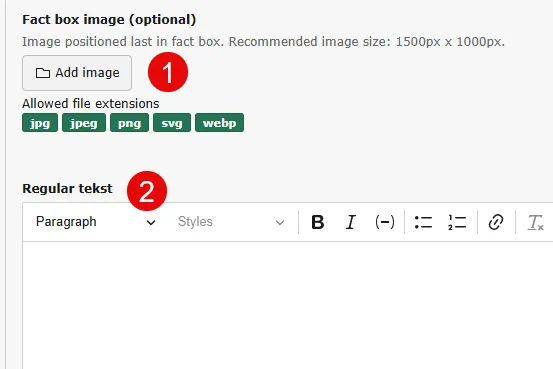Click inside the Regular tekst editor area
The width and height of the screenshot is (553, 369).
tap(288, 306)
